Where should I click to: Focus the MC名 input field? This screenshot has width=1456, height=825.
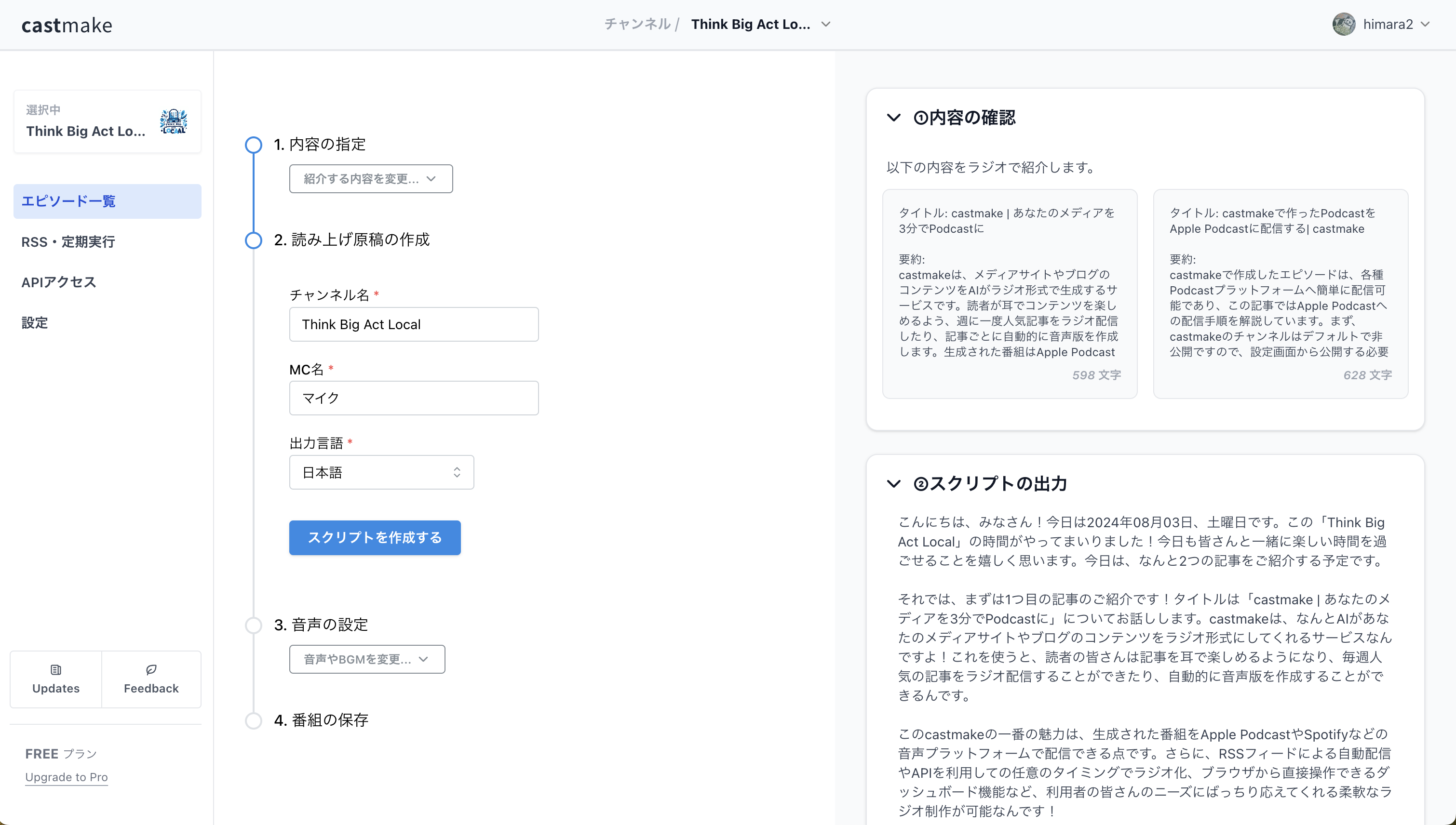coord(414,398)
